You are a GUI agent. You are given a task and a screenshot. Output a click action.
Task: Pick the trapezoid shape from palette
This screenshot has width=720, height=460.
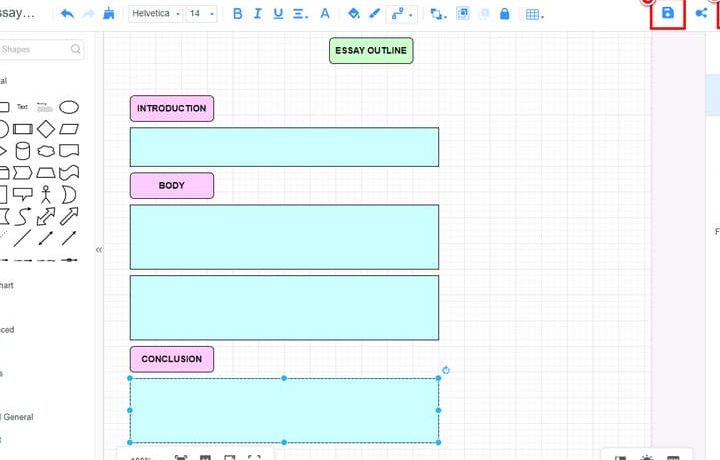45,173
